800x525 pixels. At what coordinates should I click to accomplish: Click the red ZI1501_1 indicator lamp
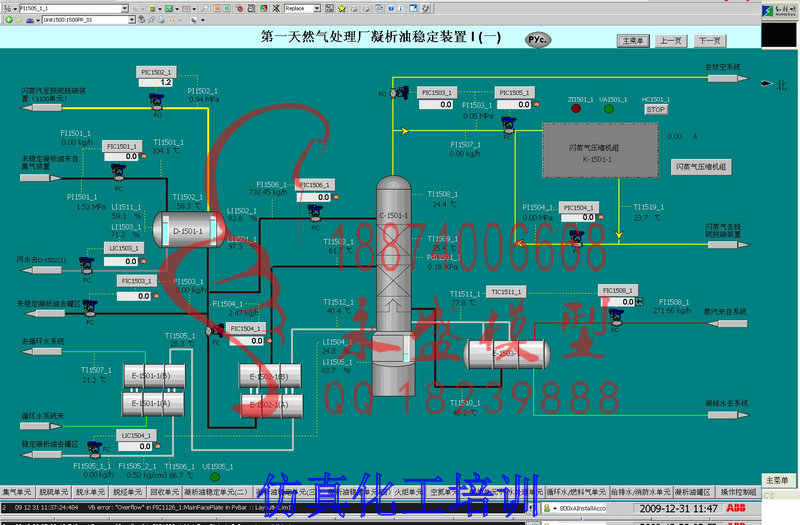[x=576, y=108]
